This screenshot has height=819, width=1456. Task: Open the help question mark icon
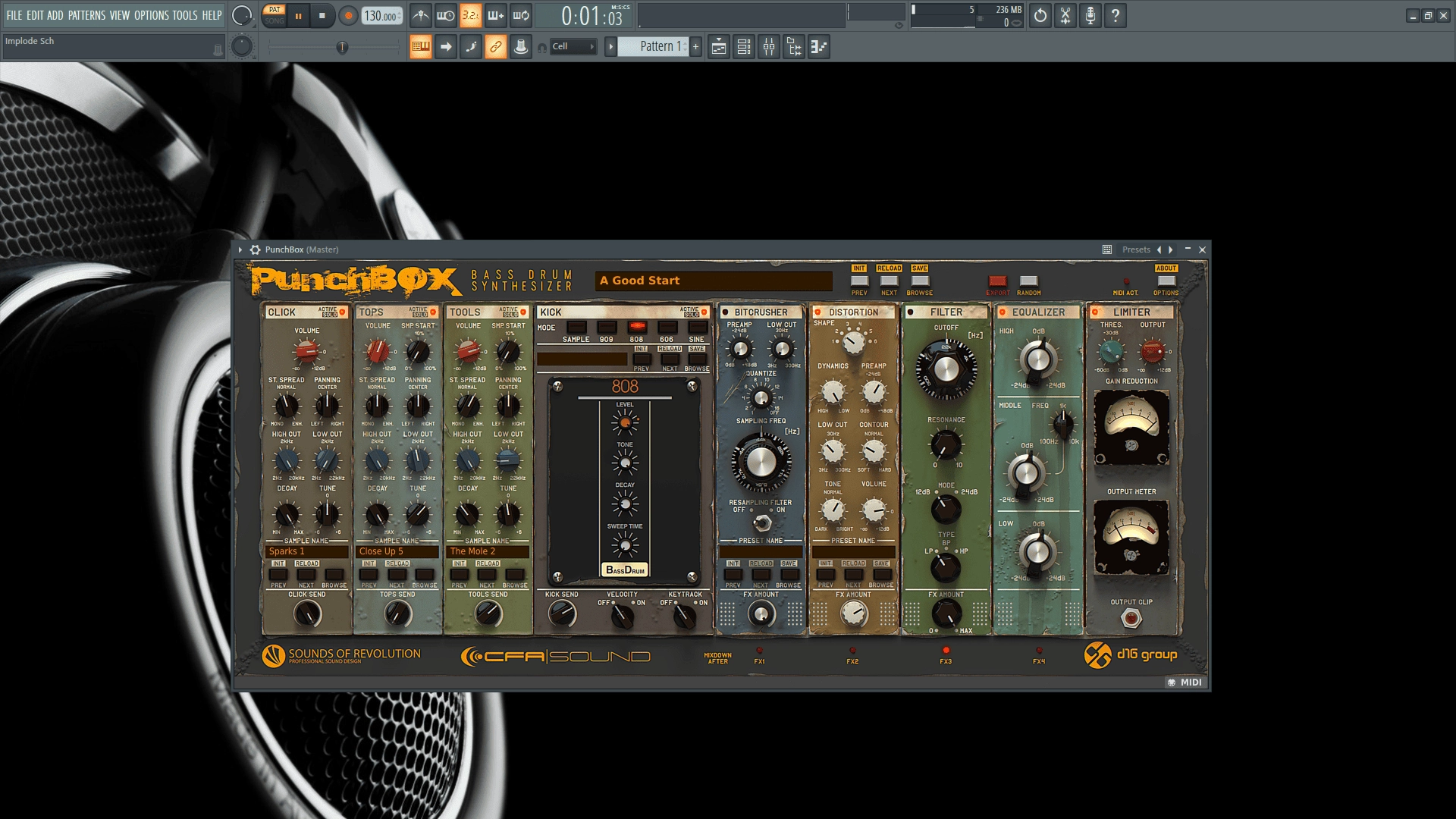1116,15
